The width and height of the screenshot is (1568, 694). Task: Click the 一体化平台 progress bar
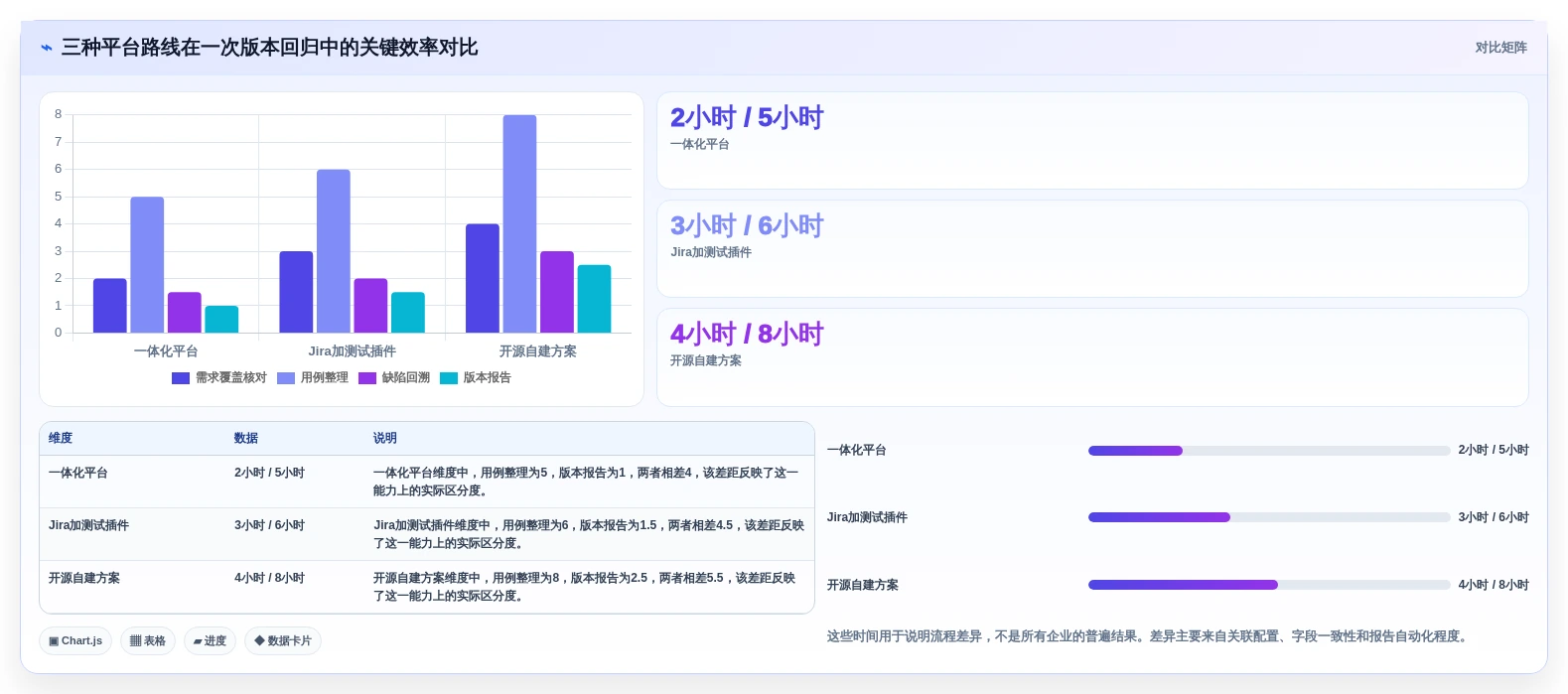[x=1269, y=451]
